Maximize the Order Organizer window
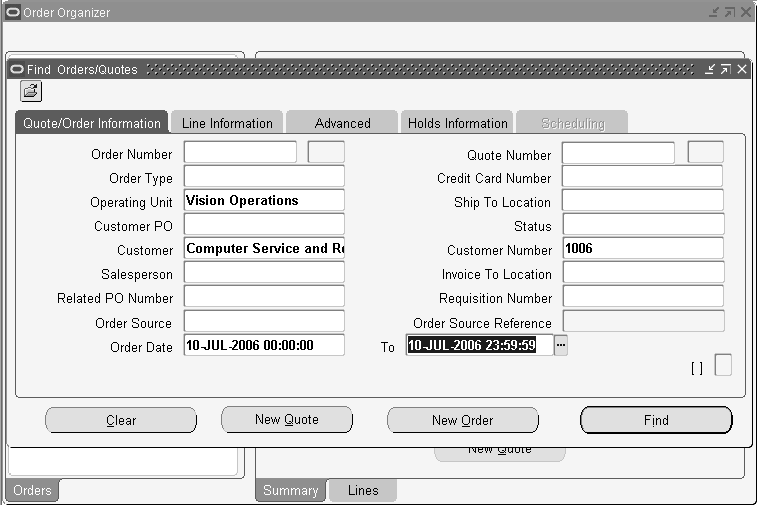The height and width of the screenshot is (505, 757). [x=730, y=12]
